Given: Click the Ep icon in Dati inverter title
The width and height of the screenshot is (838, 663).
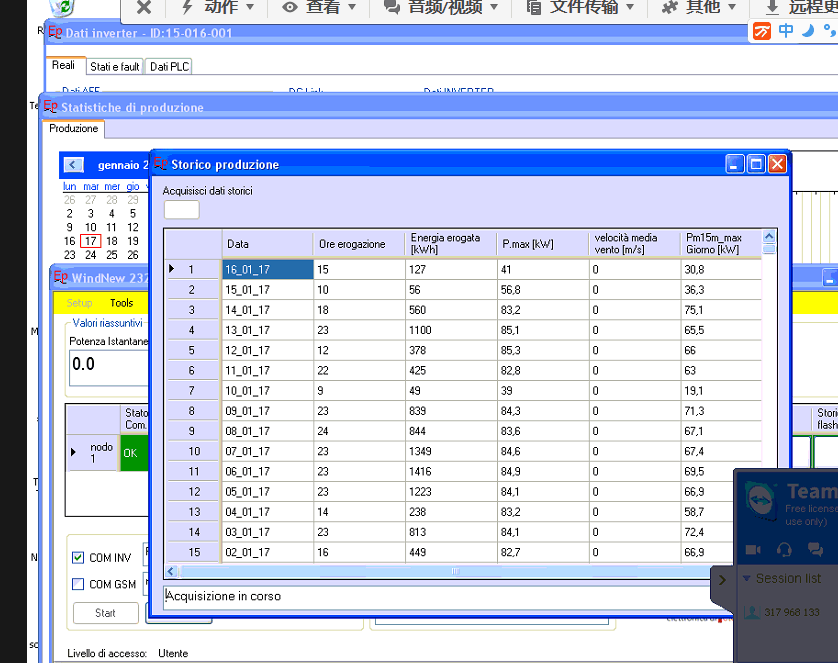Looking at the screenshot, I should [56, 32].
